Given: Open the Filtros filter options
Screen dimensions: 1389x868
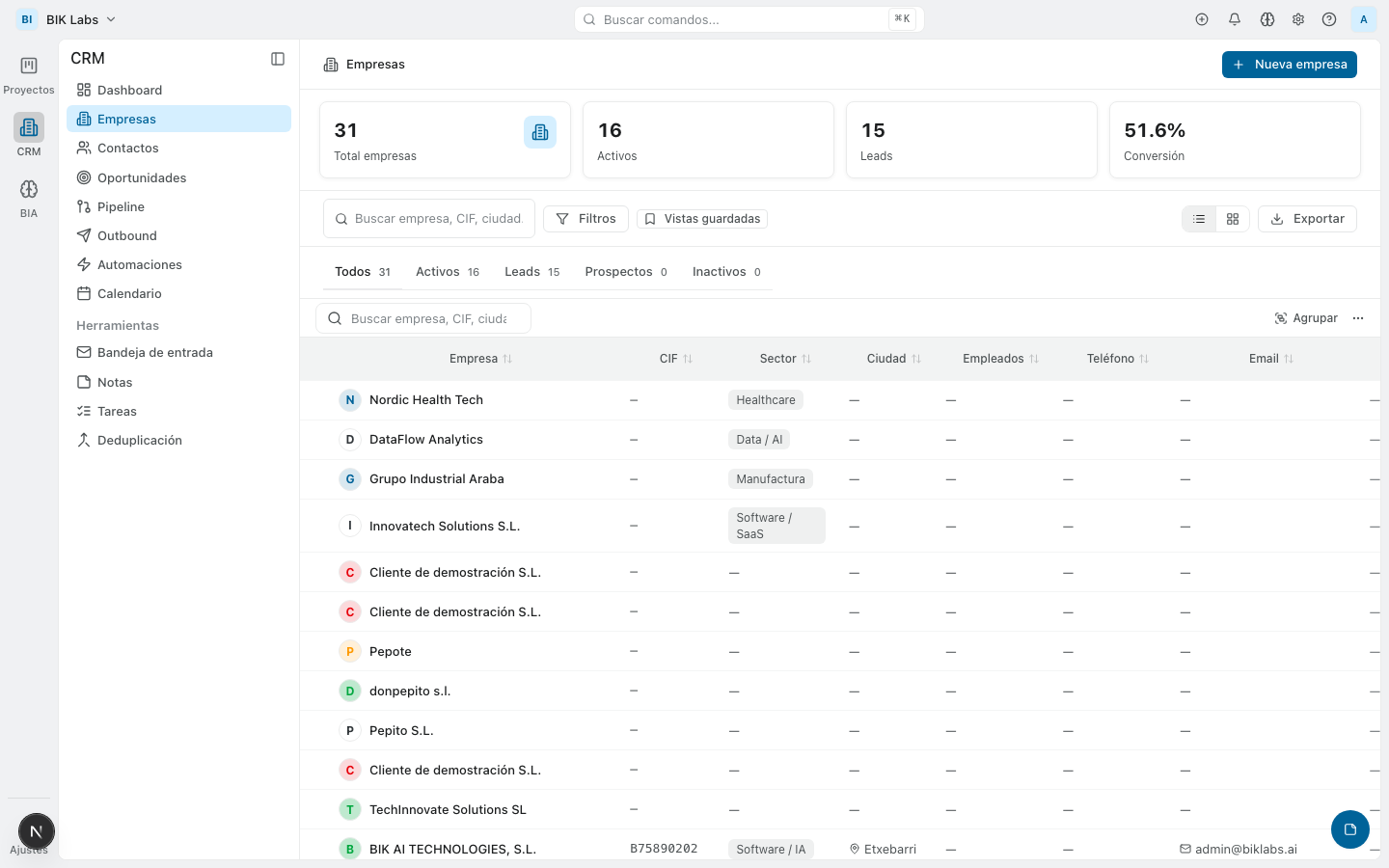Looking at the screenshot, I should pyautogui.click(x=586, y=219).
